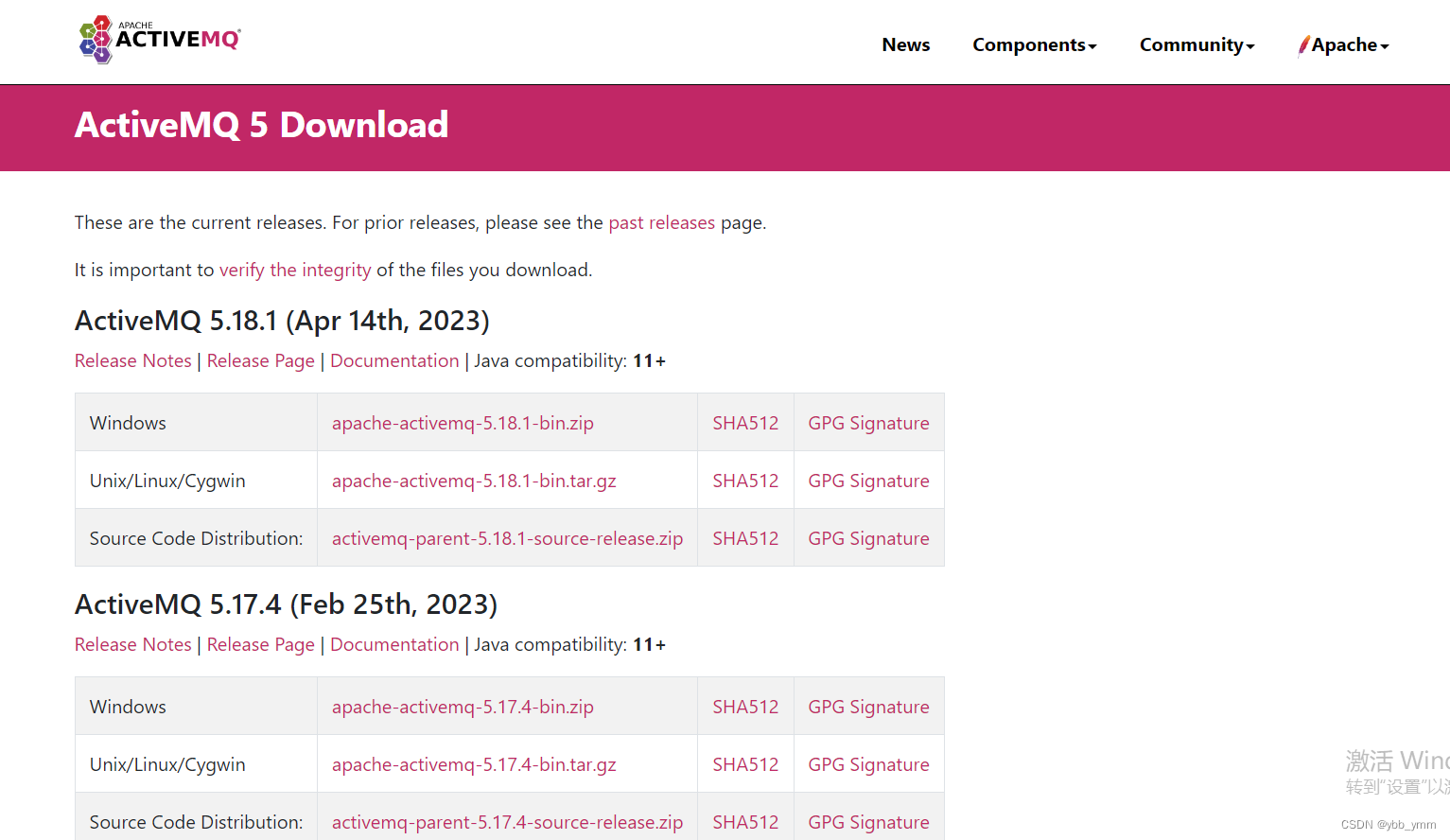Select the ActiveMQ 5.17.4 (Feb 25th, 2023) heading

point(286,604)
